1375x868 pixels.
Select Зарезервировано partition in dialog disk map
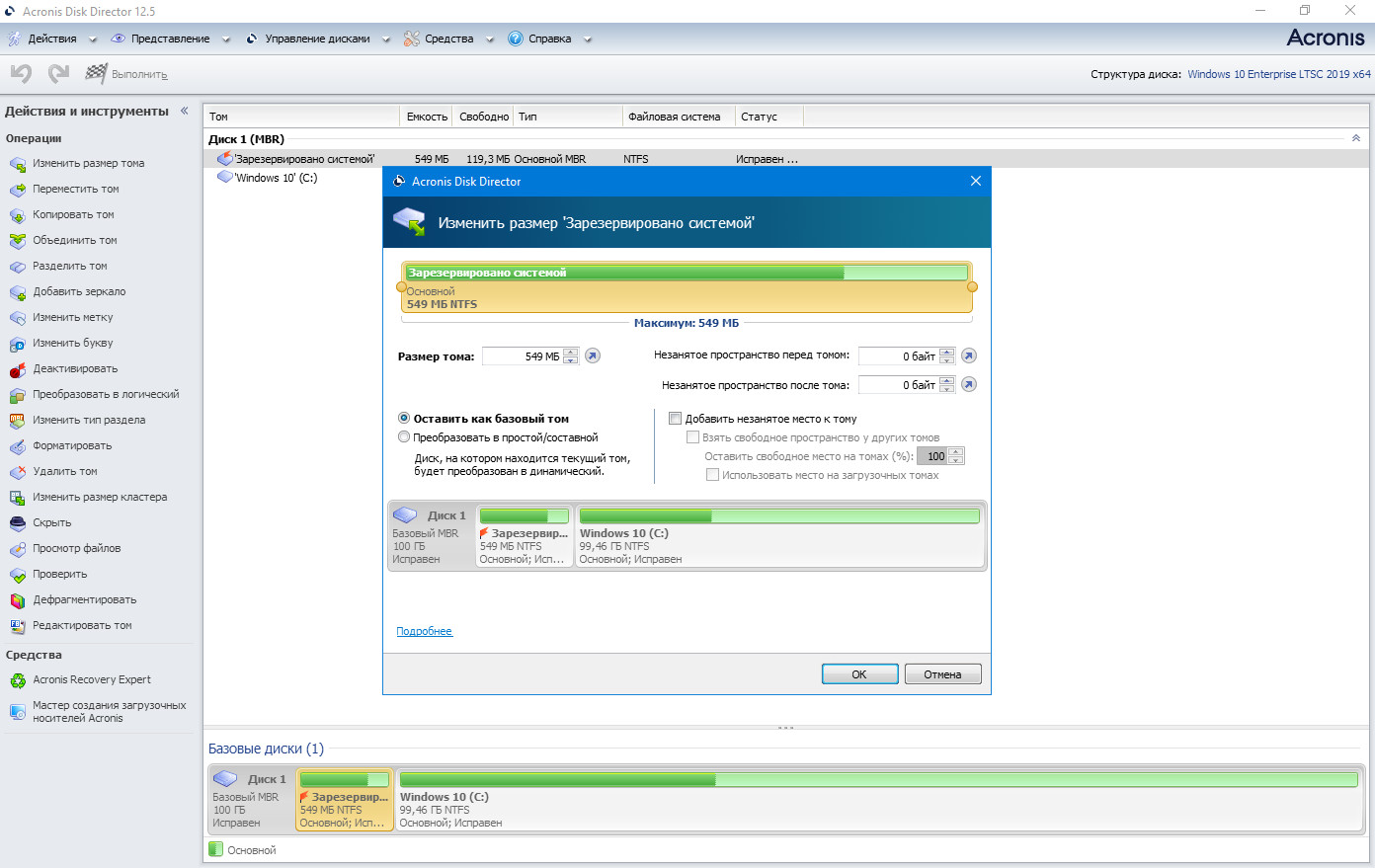point(524,535)
